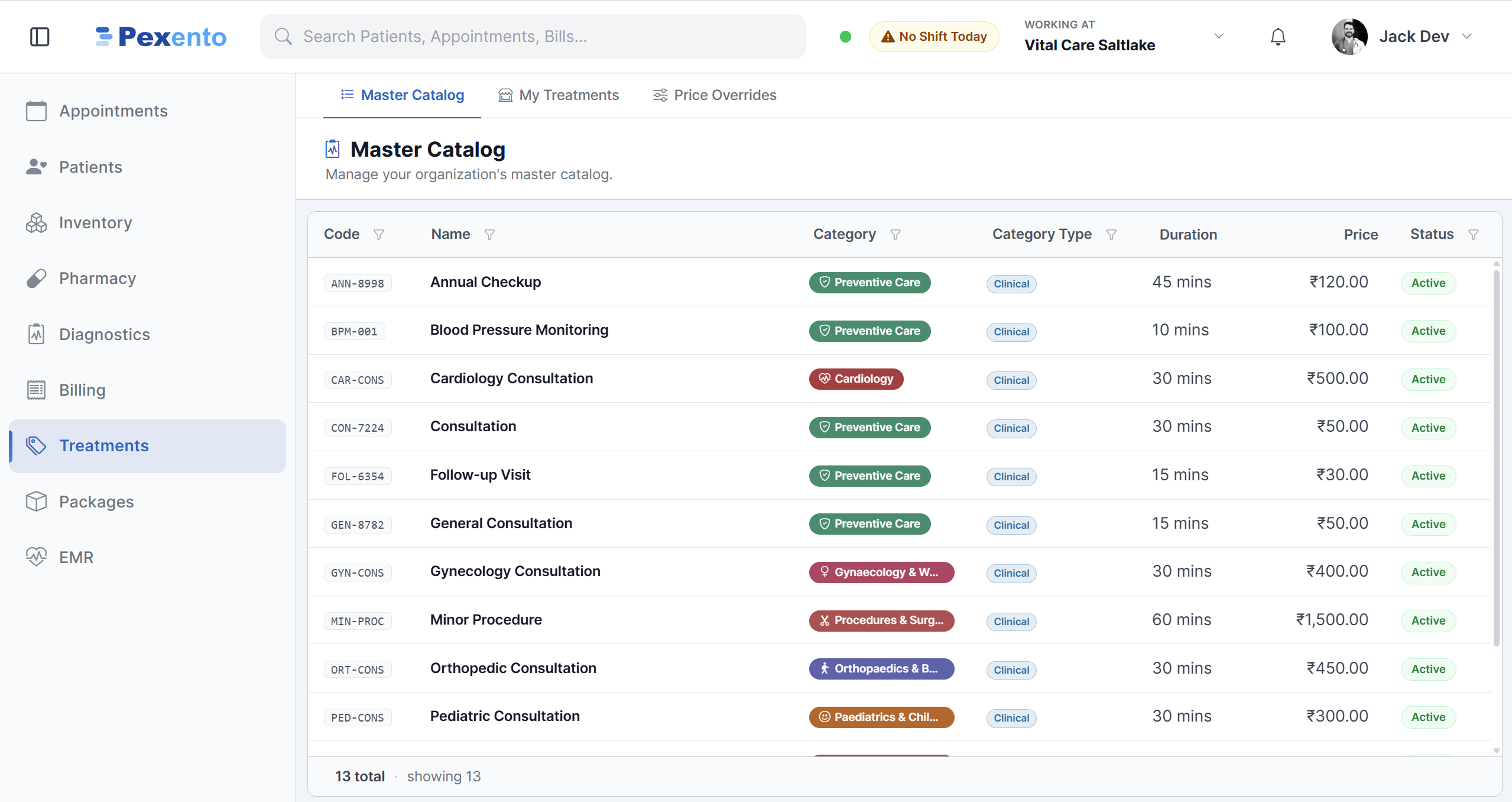Expand the Jack Dev user menu chevron
Viewport: 1512px width, 802px height.
1466,37
